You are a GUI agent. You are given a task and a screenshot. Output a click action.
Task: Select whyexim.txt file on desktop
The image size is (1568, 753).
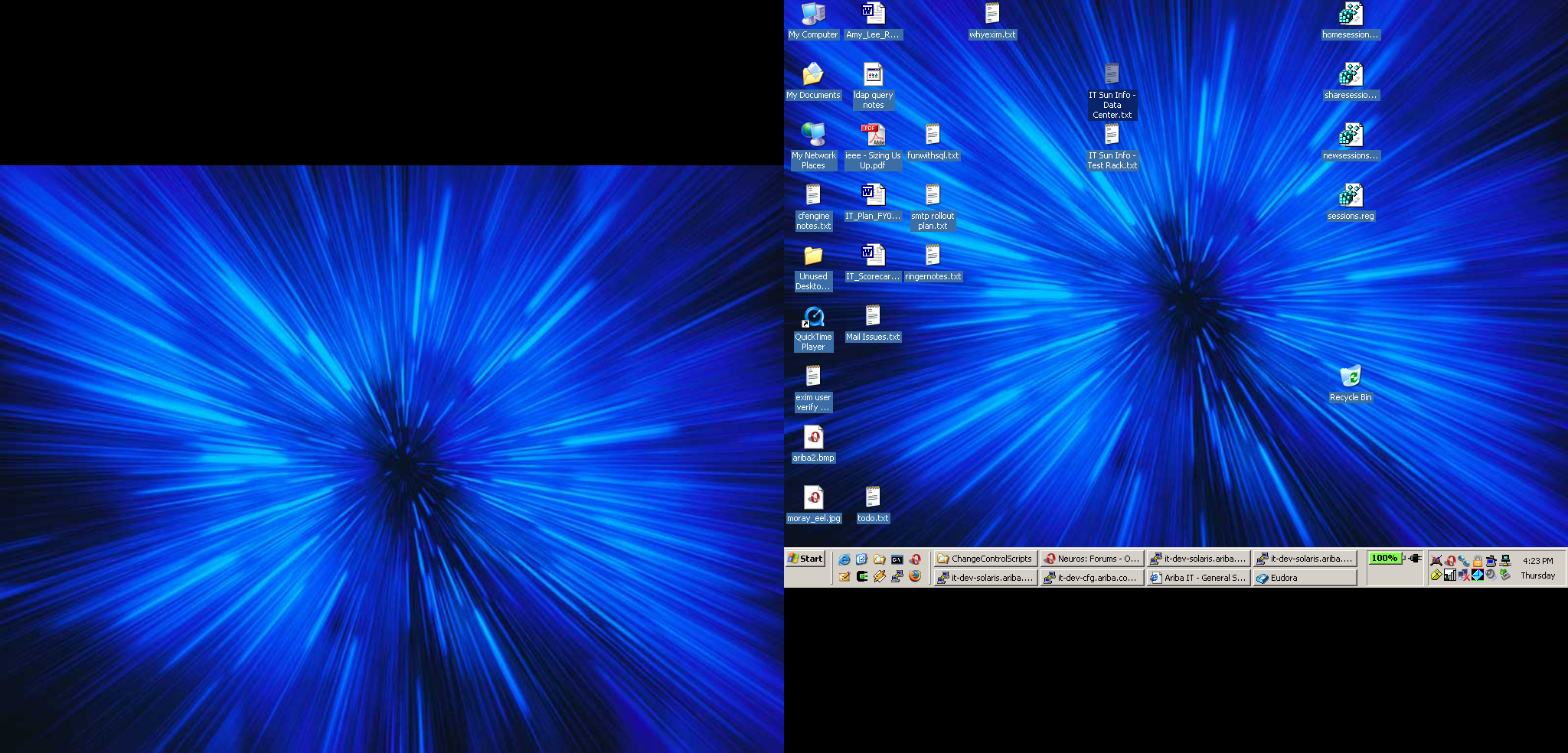992,21
